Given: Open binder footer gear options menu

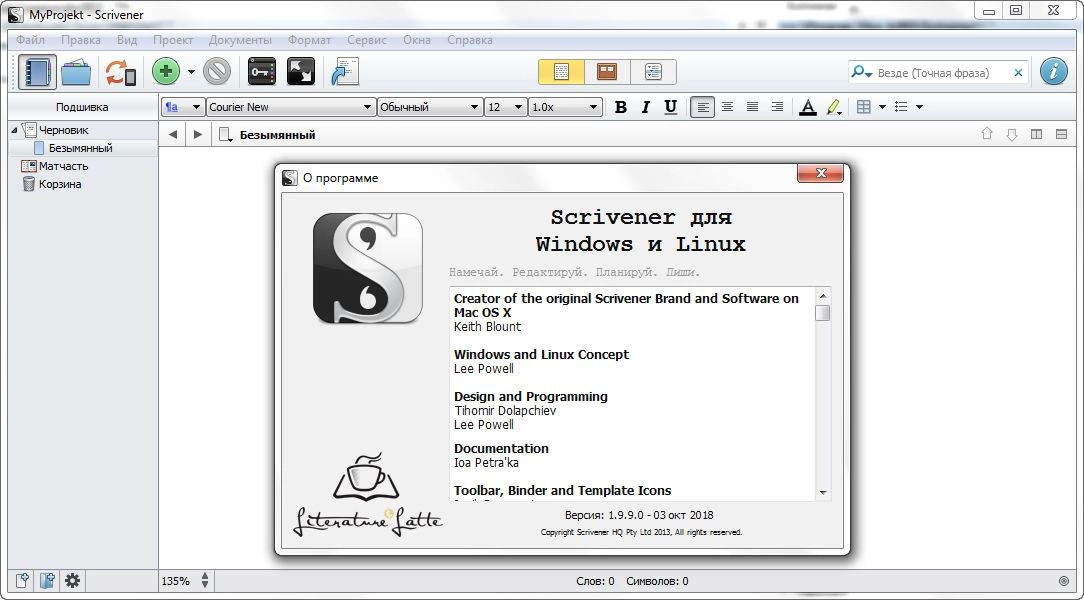Looking at the screenshot, I should [72, 581].
